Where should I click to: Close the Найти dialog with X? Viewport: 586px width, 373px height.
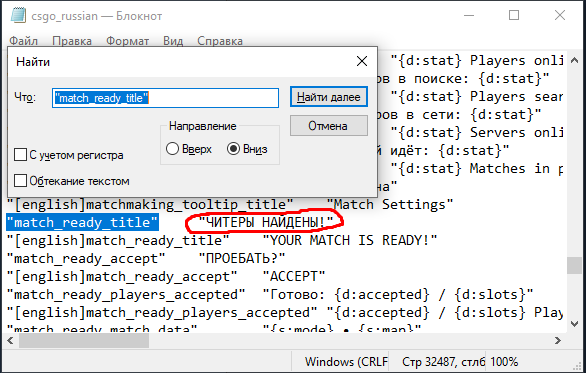point(362,61)
